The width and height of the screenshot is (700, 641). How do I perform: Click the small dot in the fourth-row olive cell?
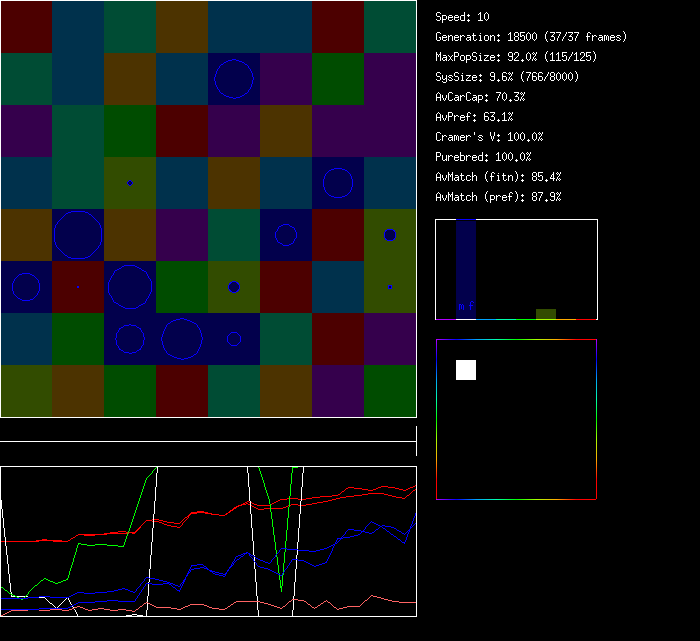[130, 183]
